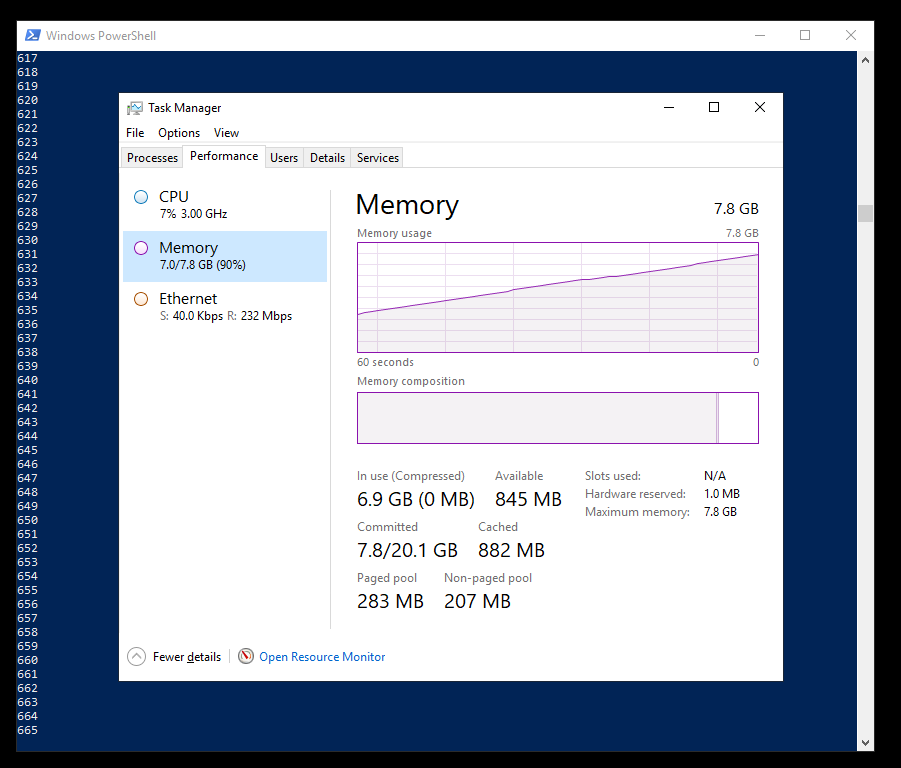
Task: Click the Slots used N/A value
Action: [715, 476]
